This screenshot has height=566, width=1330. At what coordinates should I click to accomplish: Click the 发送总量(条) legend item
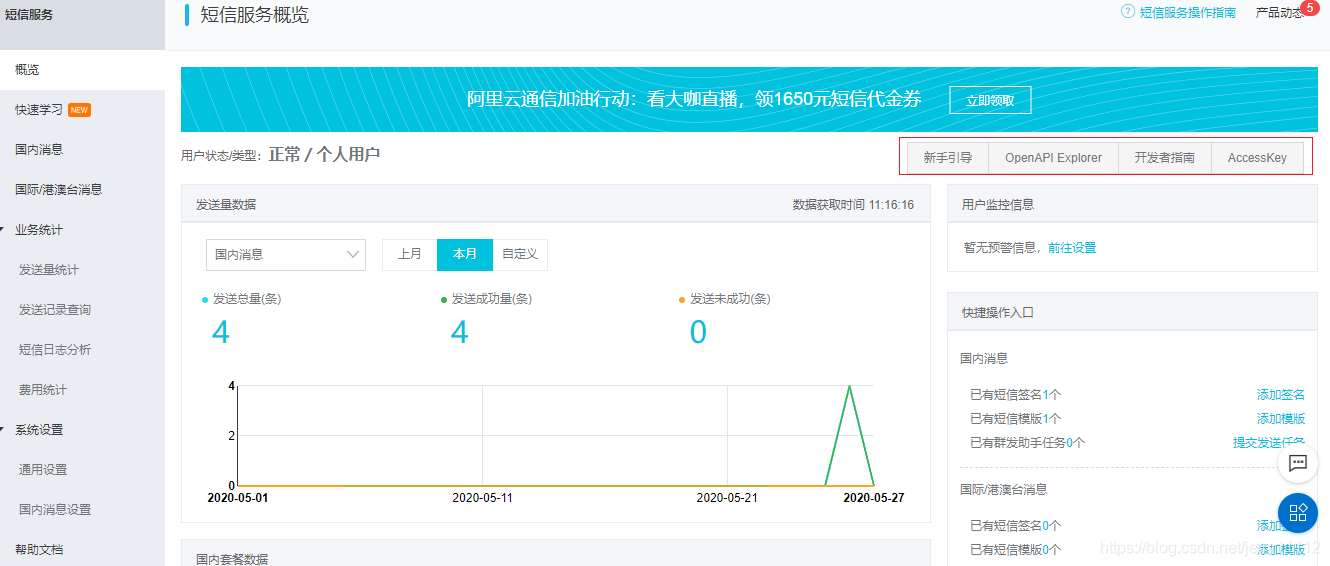[x=242, y=299]
